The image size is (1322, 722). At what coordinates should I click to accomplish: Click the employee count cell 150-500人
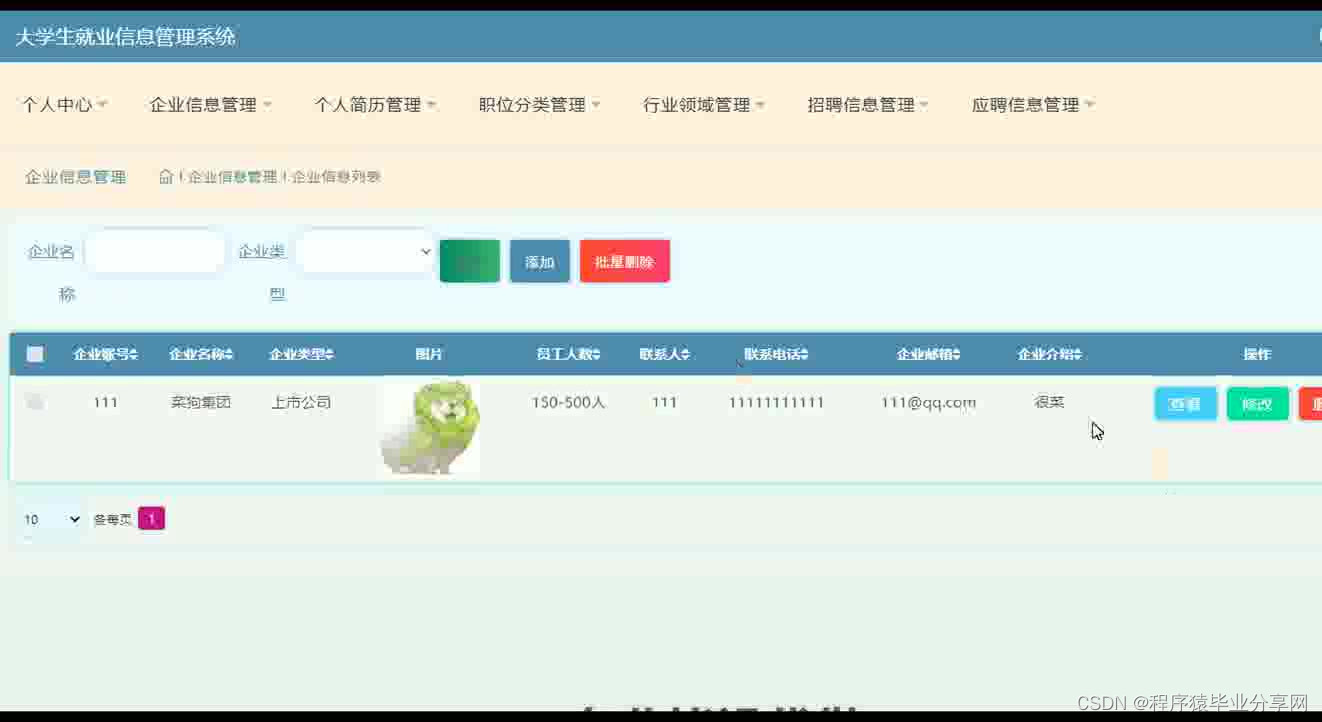568,402
